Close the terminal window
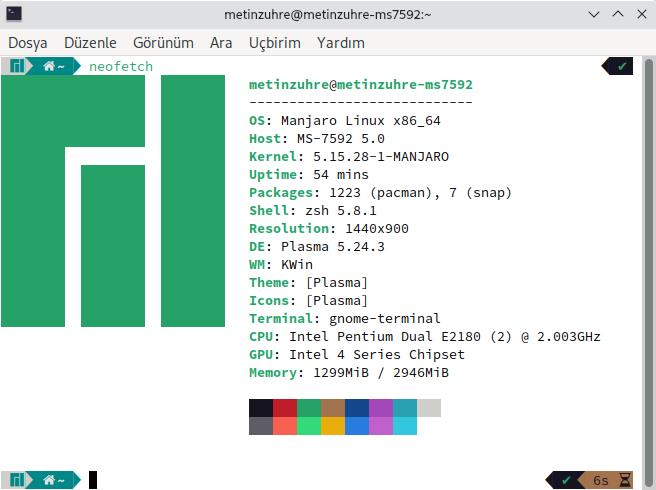Screen dimensions: 656x490 (x=642, y=15)
